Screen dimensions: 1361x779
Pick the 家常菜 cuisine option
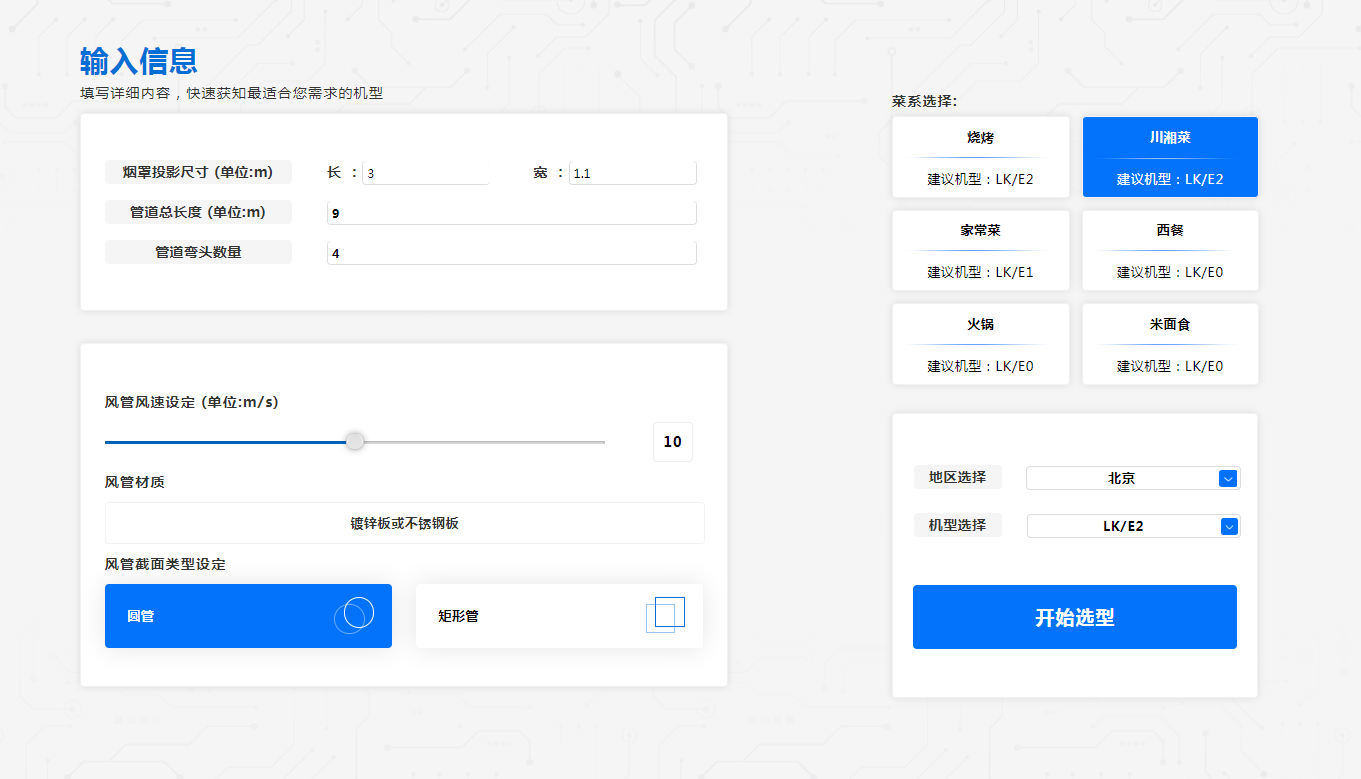point(980,250)
